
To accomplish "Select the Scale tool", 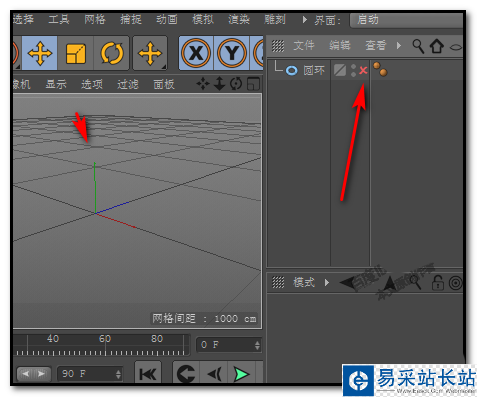I will (76, 53).
